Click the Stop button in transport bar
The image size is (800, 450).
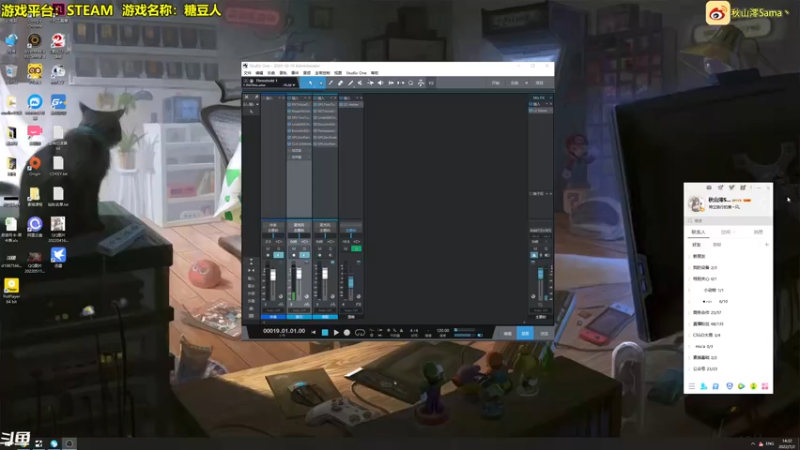coord(325,333)
